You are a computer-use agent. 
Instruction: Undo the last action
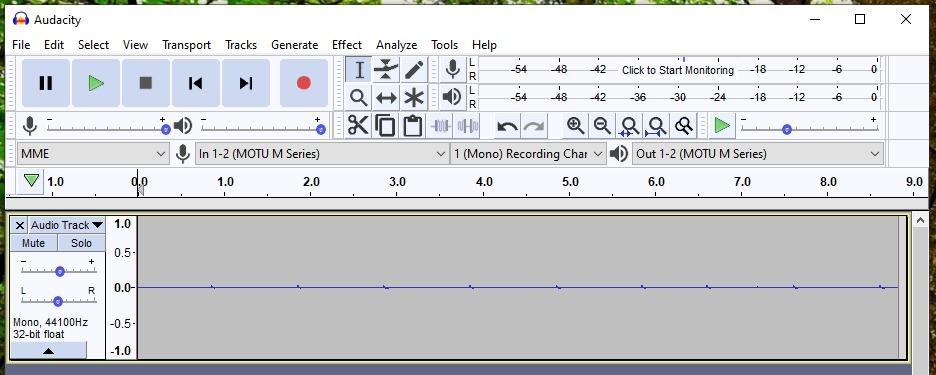pyautogui.click(x=507, y=125)
